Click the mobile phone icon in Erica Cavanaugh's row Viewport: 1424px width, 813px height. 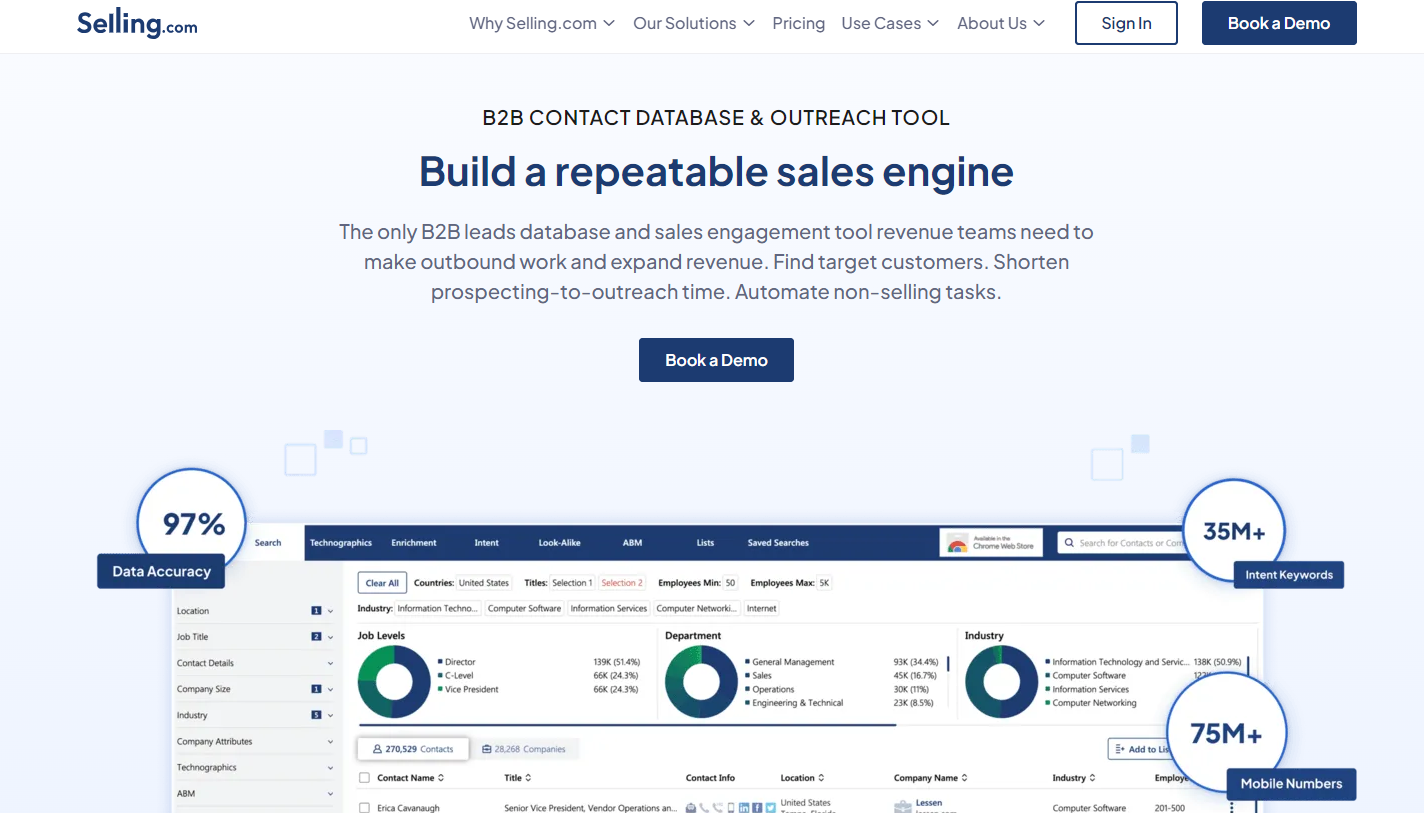(731, 808)
